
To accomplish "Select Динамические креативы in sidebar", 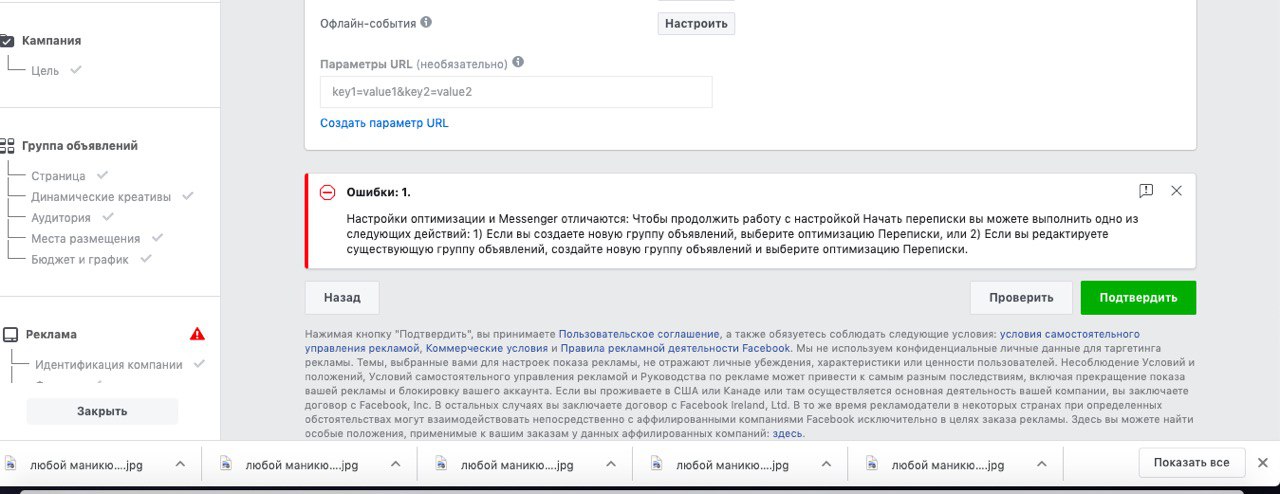I will [101, 197].
